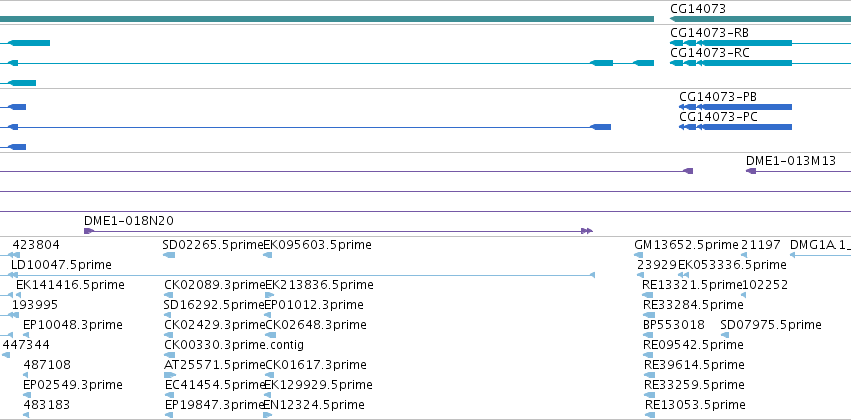
Task: Click the EK129929.5prime EST label
Action: coord(319,385)
